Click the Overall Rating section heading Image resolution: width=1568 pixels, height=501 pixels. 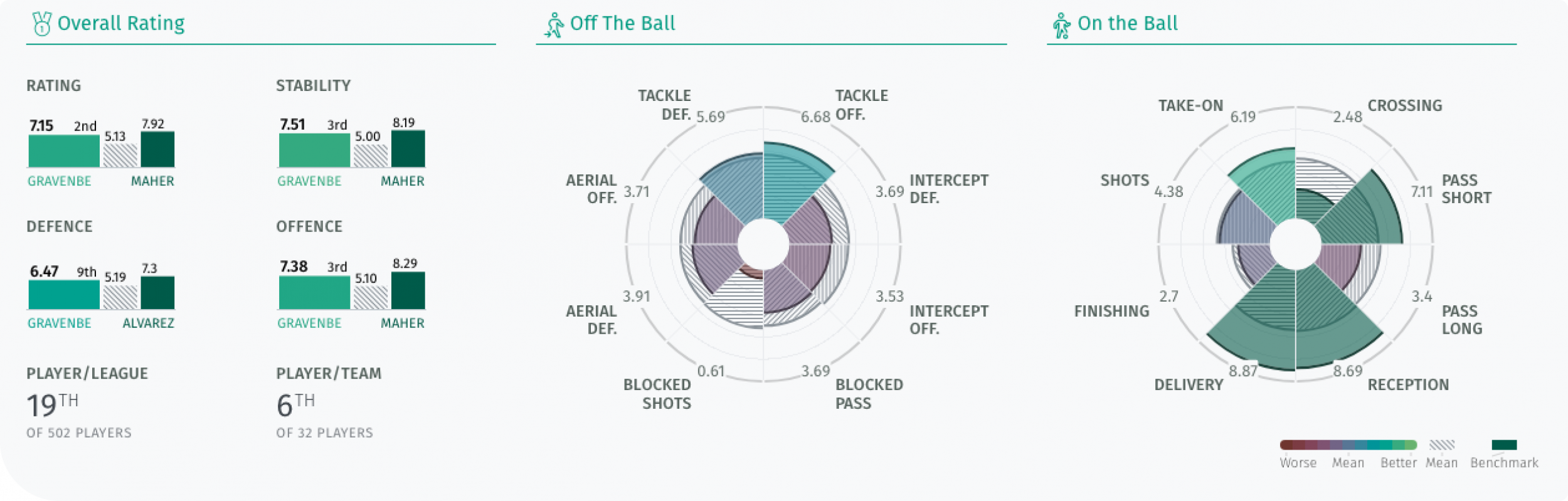click(121, 23)
